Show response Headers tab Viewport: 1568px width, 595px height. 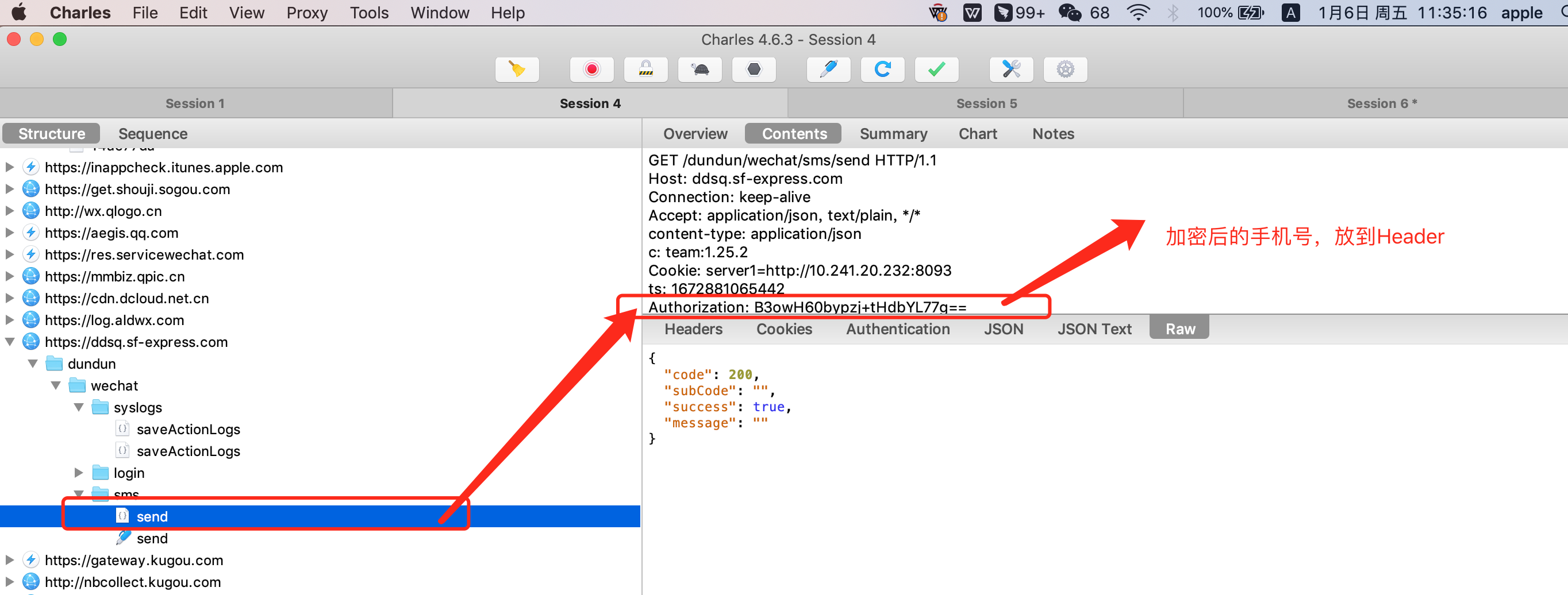tap(693, 329)
